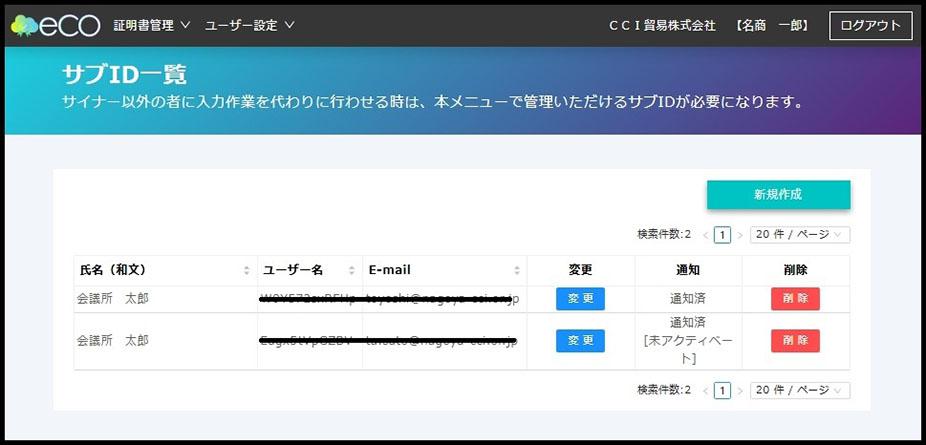Click the 削除 column header
This screenshot has height=445, width=926.
(795, 270)
